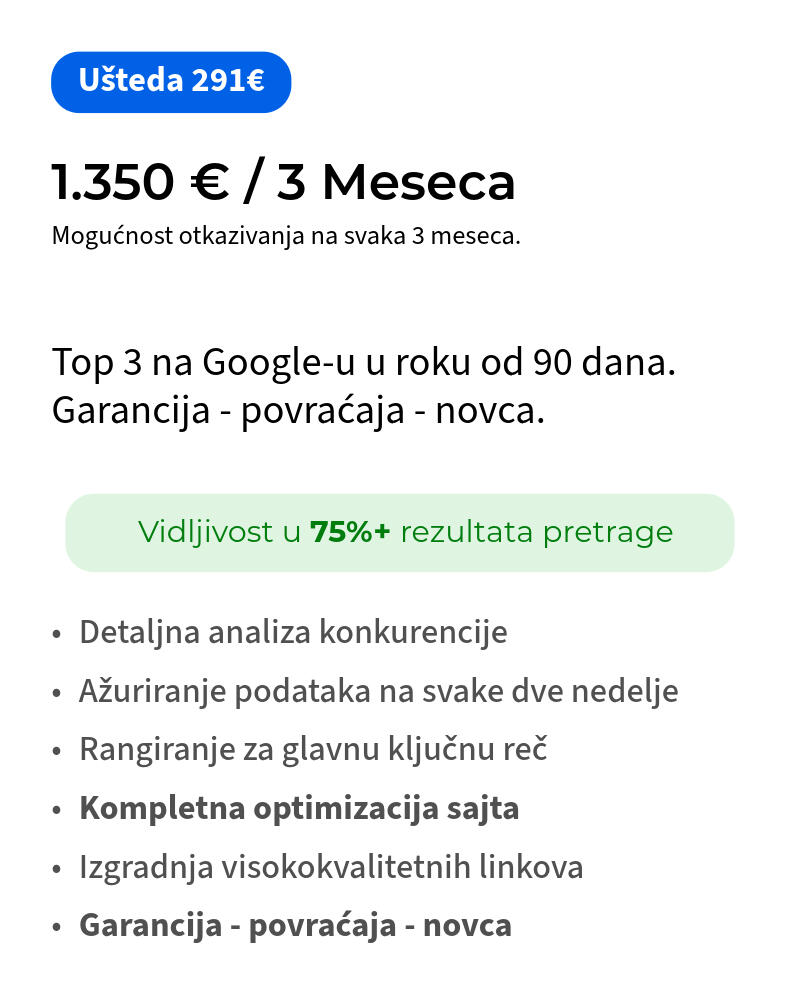Click the Garancija paragraph line ending with period
Screen dimensions: 800x1000
click(298, 411)
